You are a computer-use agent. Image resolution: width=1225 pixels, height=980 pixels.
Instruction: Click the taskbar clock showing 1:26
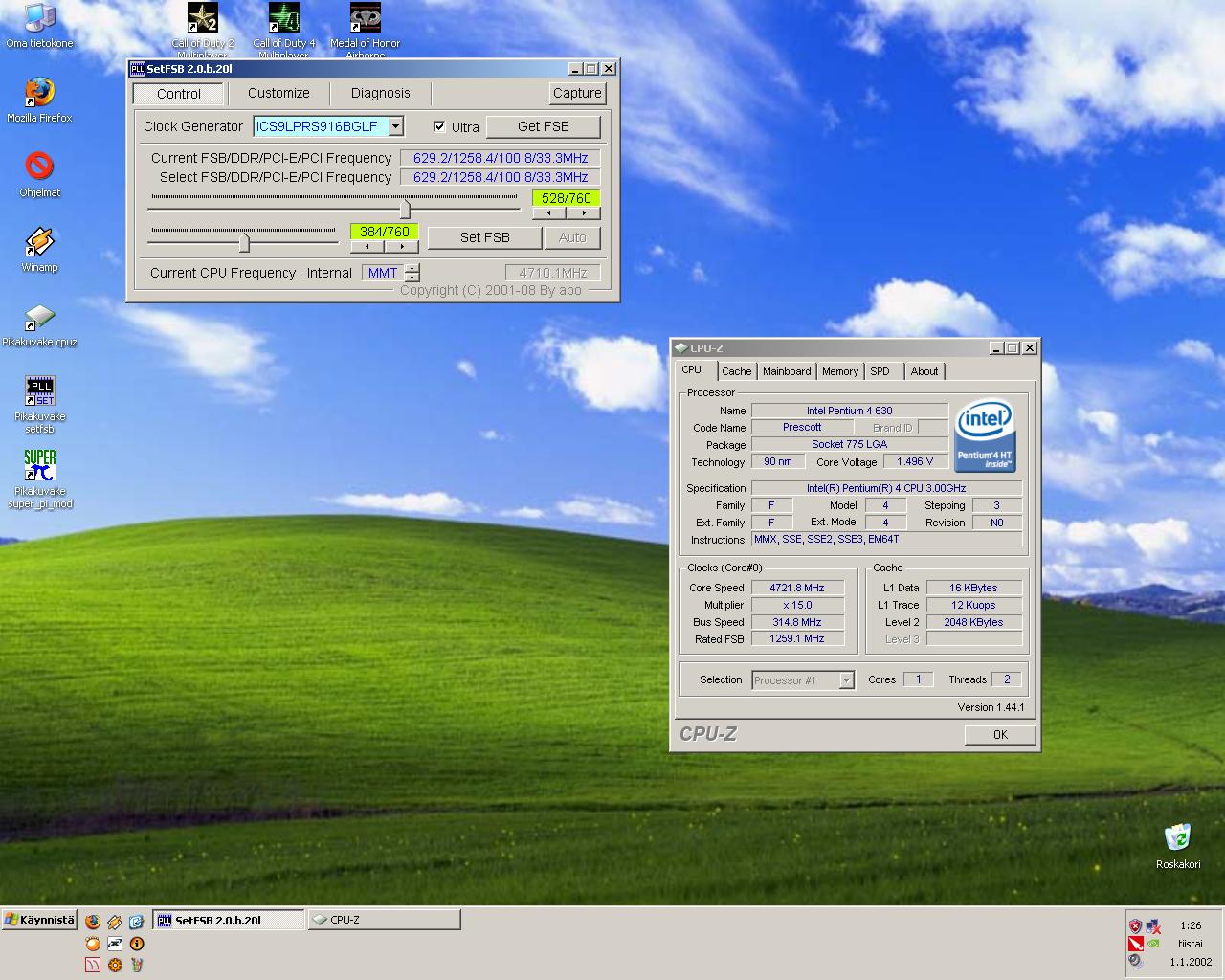(1191, 925)
